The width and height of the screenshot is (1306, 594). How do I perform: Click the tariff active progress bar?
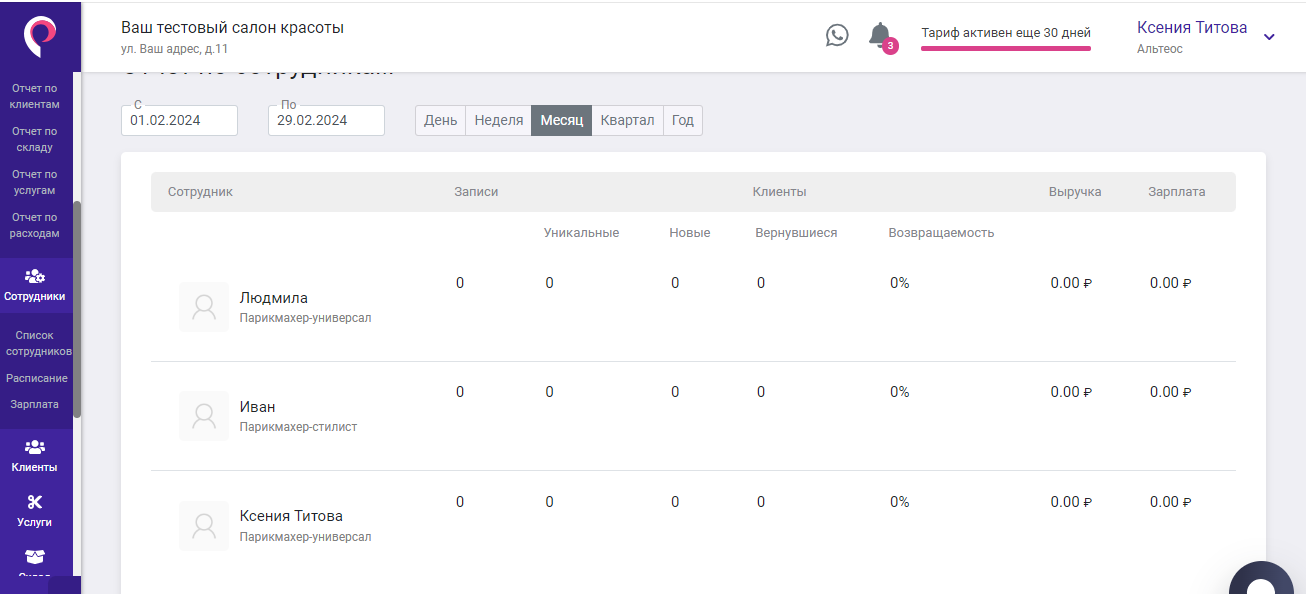point(1005,47)
